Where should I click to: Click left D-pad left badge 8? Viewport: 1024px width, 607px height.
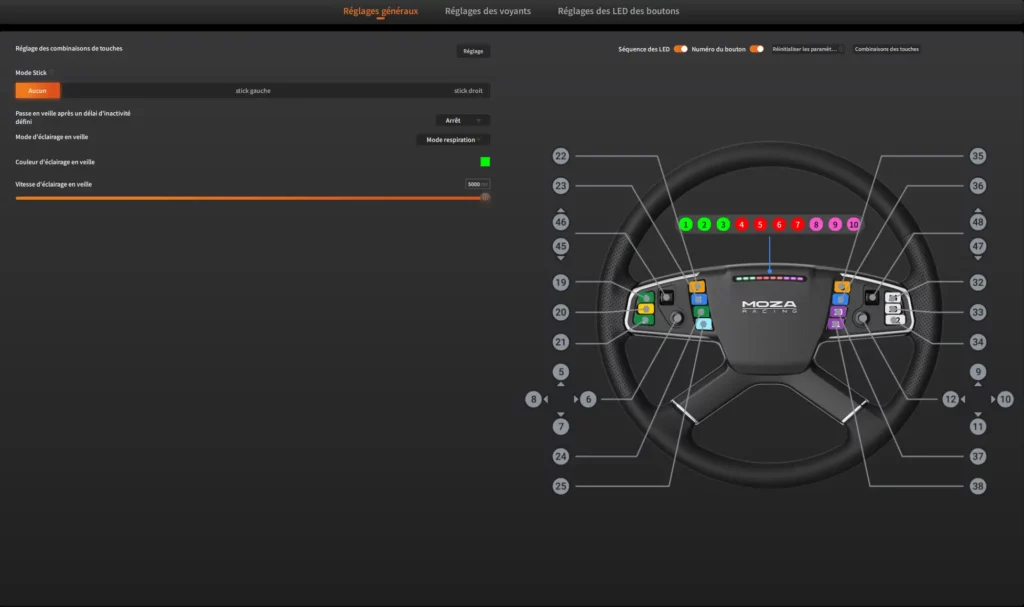pyautogui.click(x=534, y=399)
